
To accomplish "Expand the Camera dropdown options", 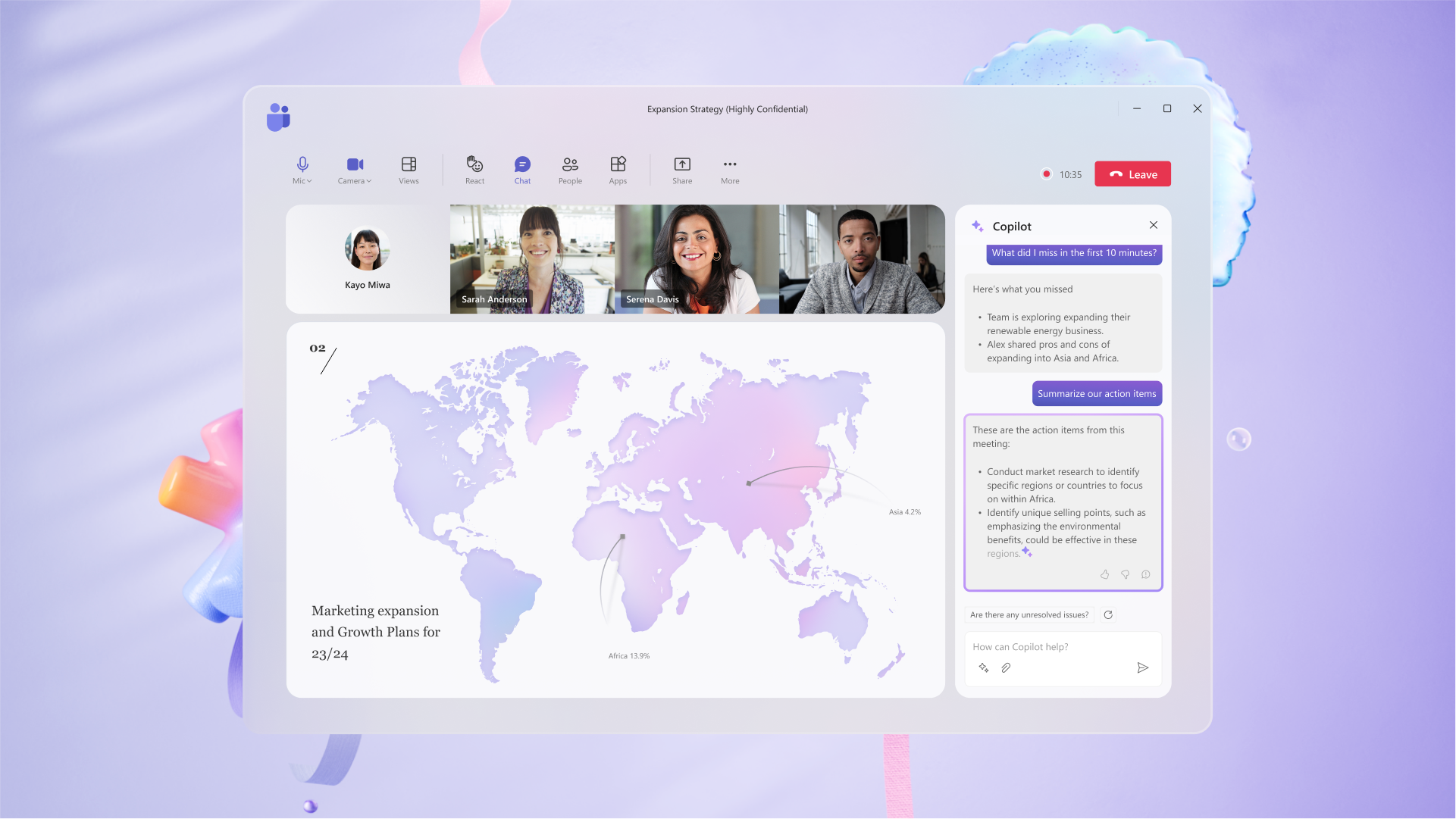I will click(369, 181).
